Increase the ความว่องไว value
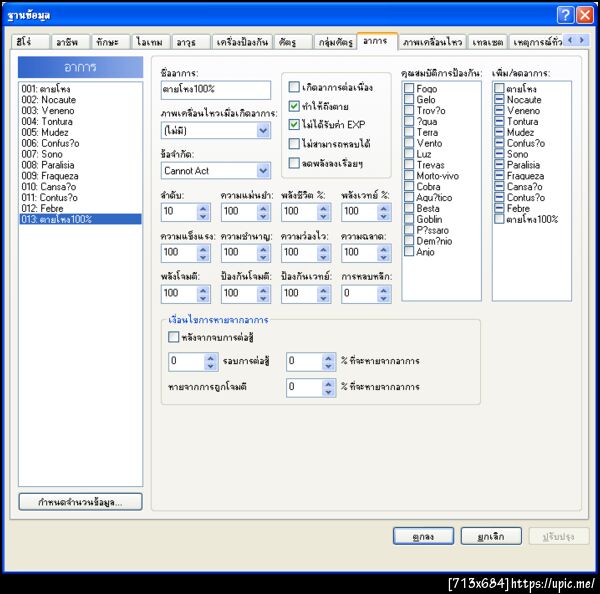Screen dimensions: 600x594 tap(323, 249)
